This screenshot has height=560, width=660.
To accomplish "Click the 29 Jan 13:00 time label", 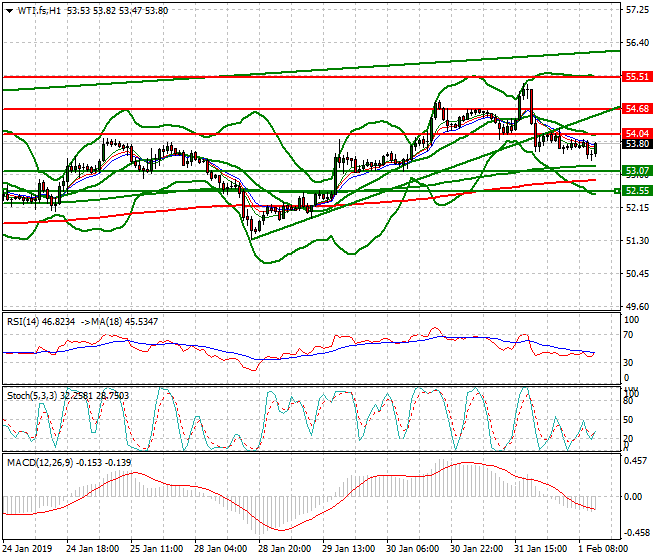I will (x=348, y=549).
